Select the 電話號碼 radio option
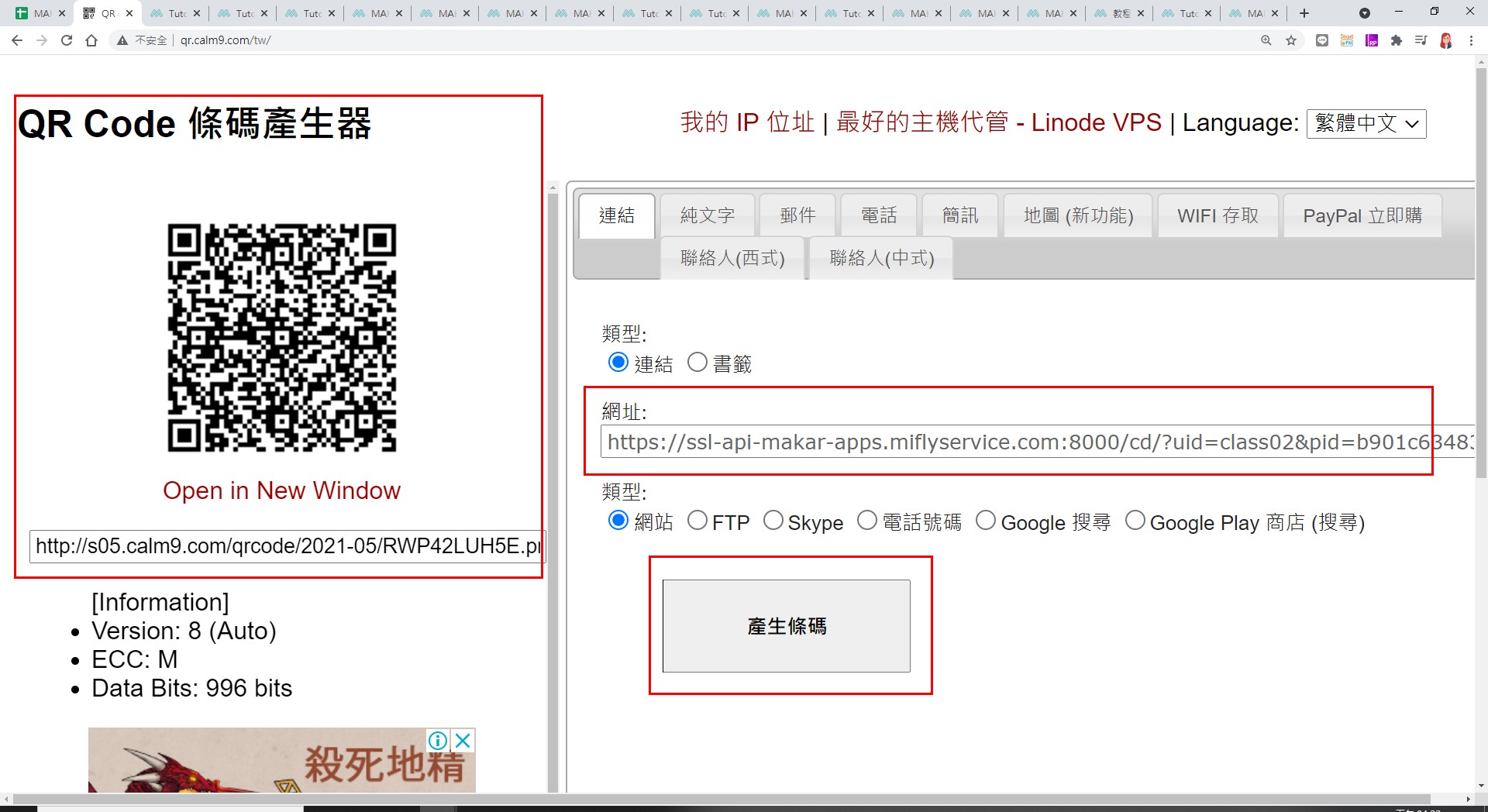The width and height of the screenshot is (1488, 812). [867, 521]
